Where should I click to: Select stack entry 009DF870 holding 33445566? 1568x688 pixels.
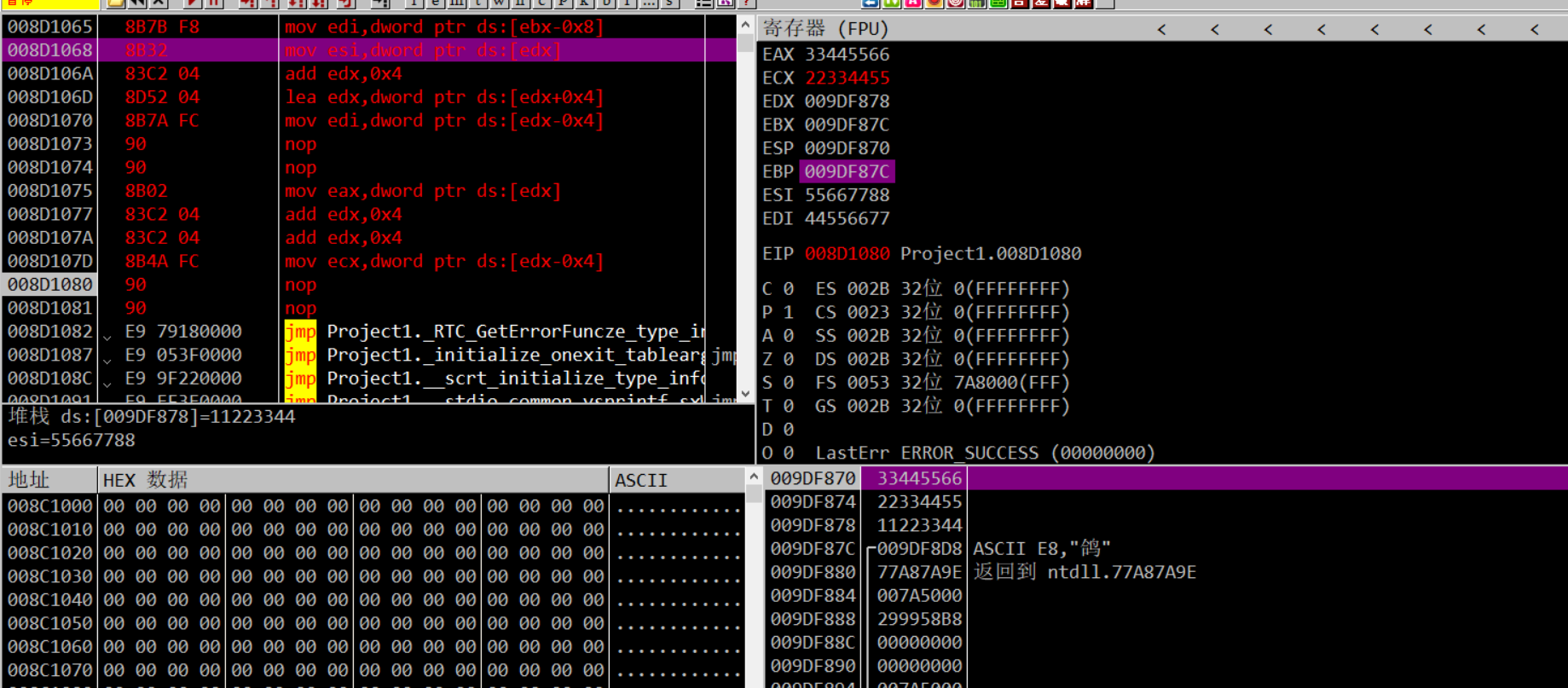click(1168, 478)
